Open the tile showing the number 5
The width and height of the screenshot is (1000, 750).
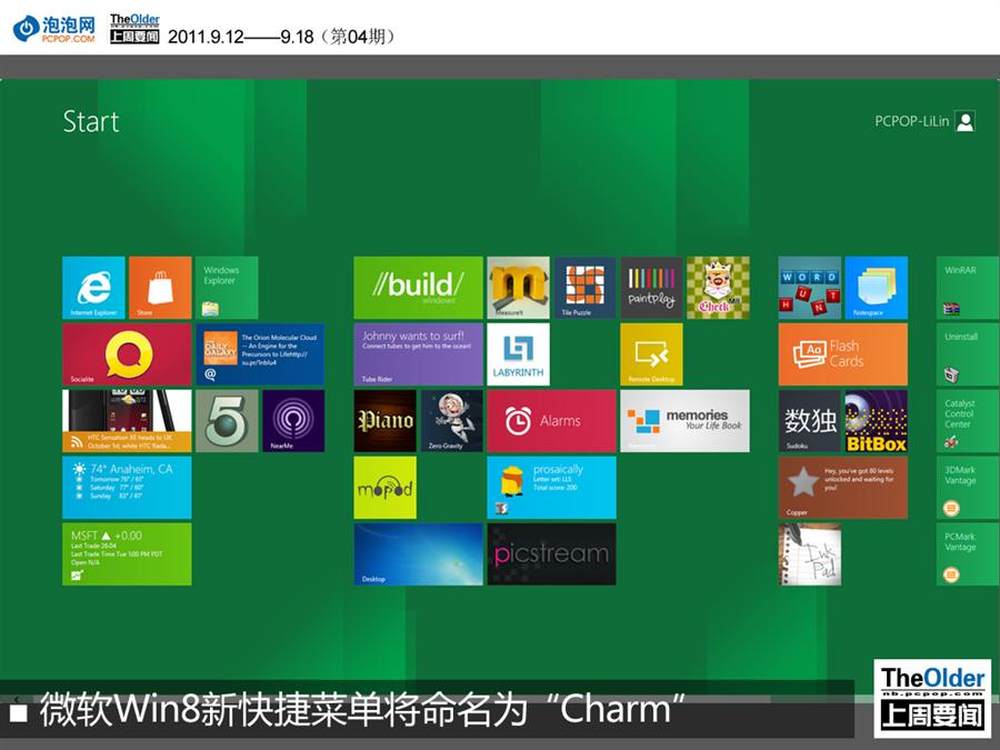(x=226, y=421)
